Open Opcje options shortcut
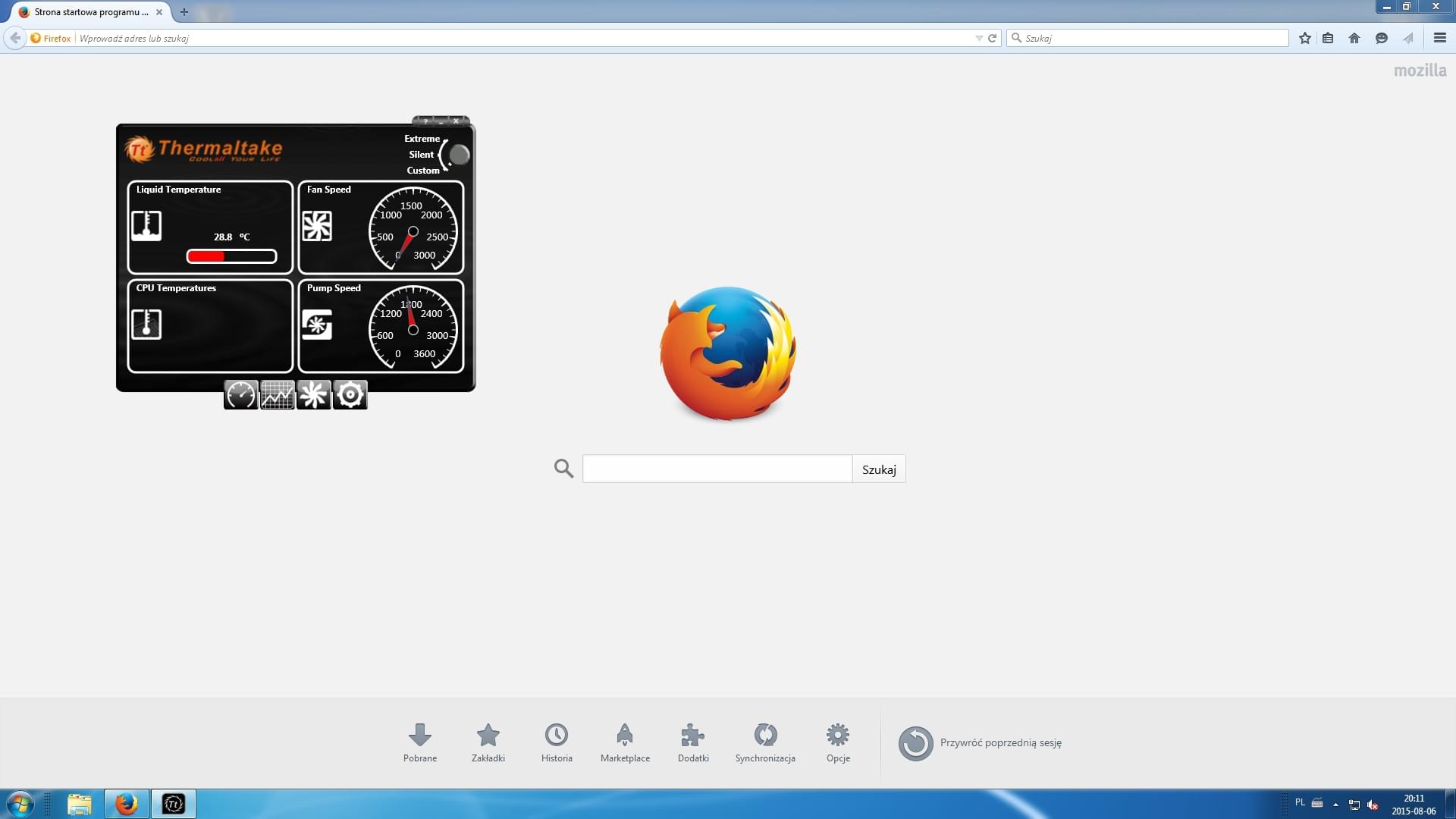 point(838,742)
